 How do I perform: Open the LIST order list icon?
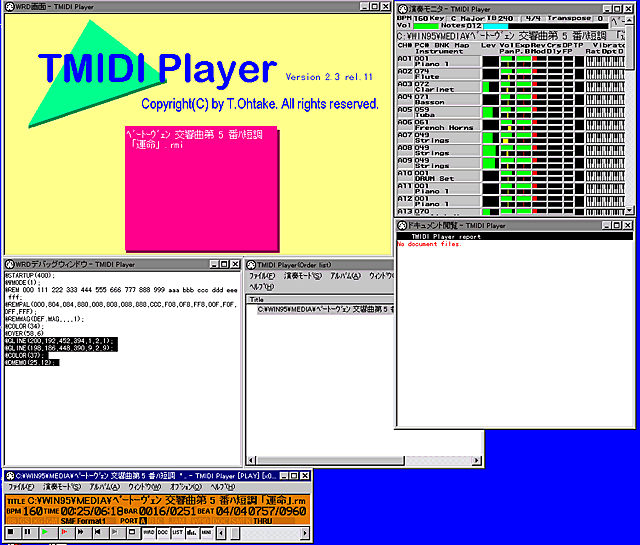coord(177,534)
